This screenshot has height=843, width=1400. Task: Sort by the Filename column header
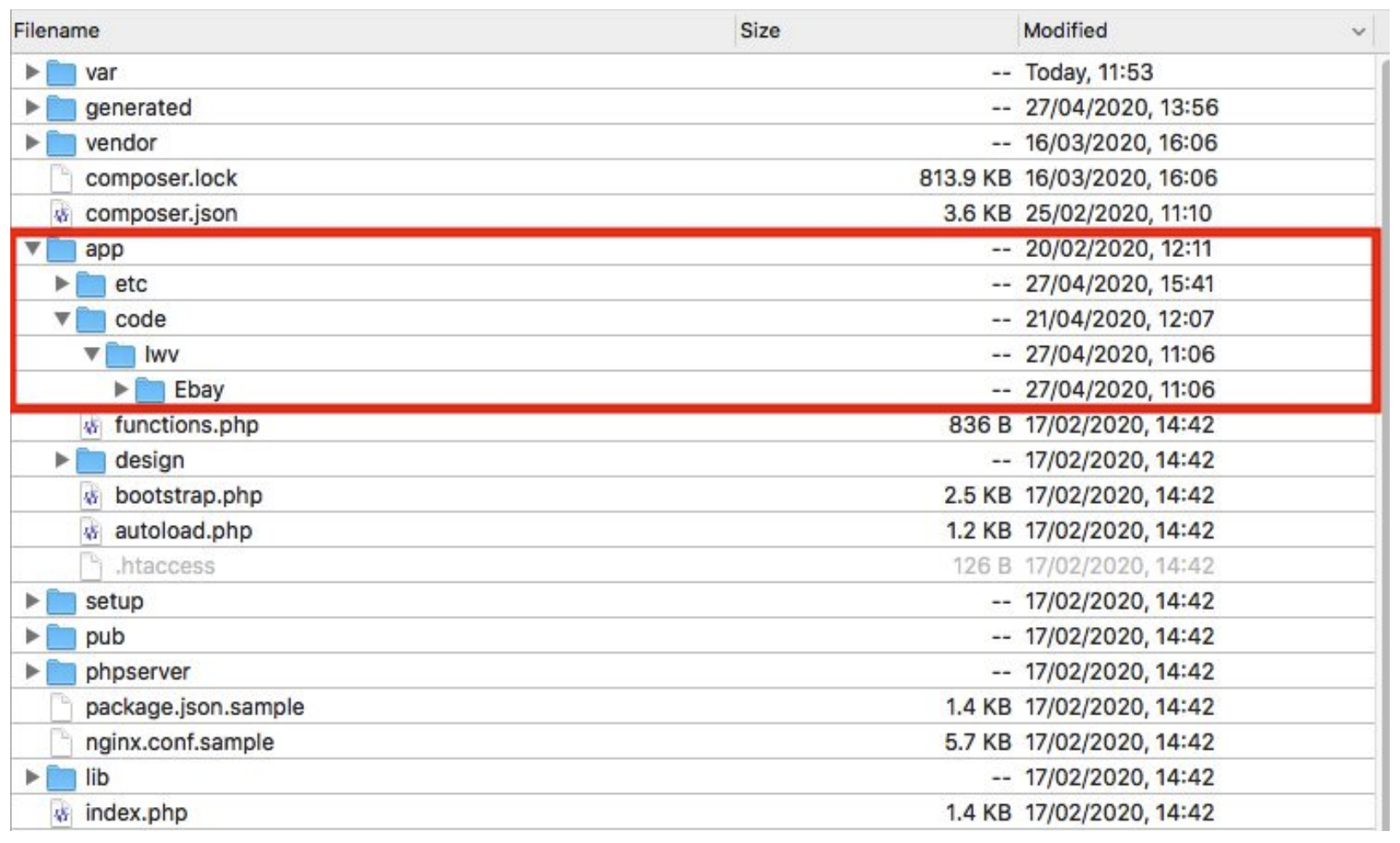pyautogui.click(x=57, y=31)
